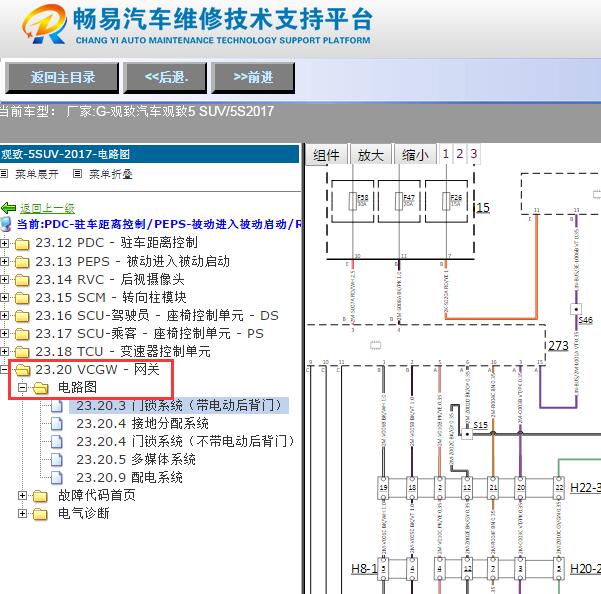Click document icon of 23.20.5 多媒体系统

point(57,459)
